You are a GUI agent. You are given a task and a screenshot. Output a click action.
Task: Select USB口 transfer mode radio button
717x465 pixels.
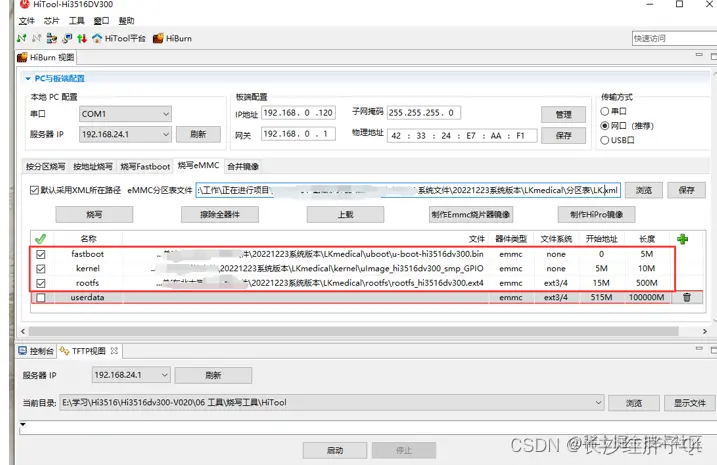tap(605, 140)
